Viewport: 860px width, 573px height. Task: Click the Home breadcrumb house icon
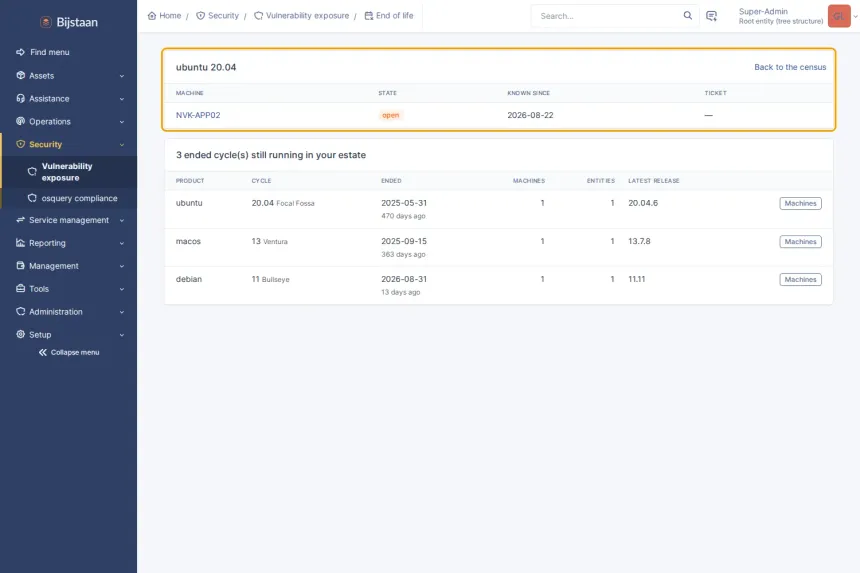click(152, 16)
